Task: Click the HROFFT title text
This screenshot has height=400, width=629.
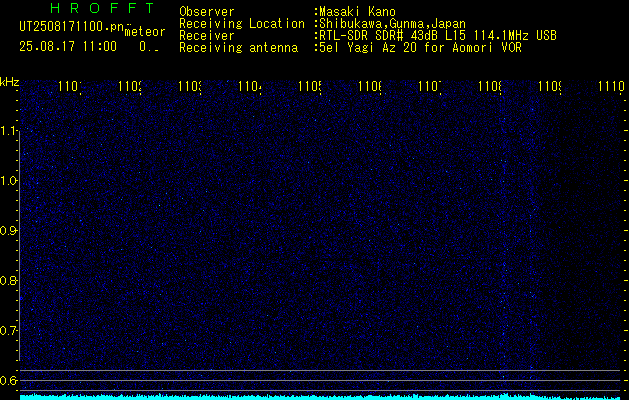Action: pyautogui.click(x=102, y=8)
